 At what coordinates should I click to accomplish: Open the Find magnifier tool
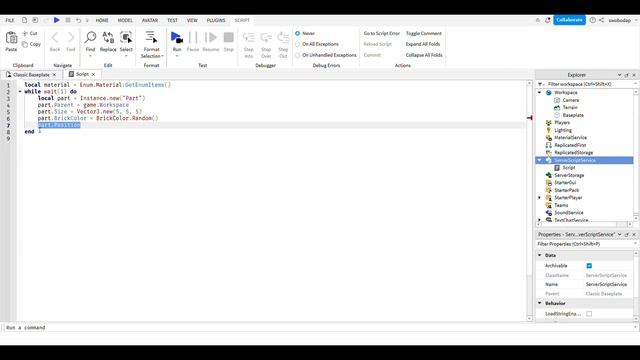click(x=90, y=37)
